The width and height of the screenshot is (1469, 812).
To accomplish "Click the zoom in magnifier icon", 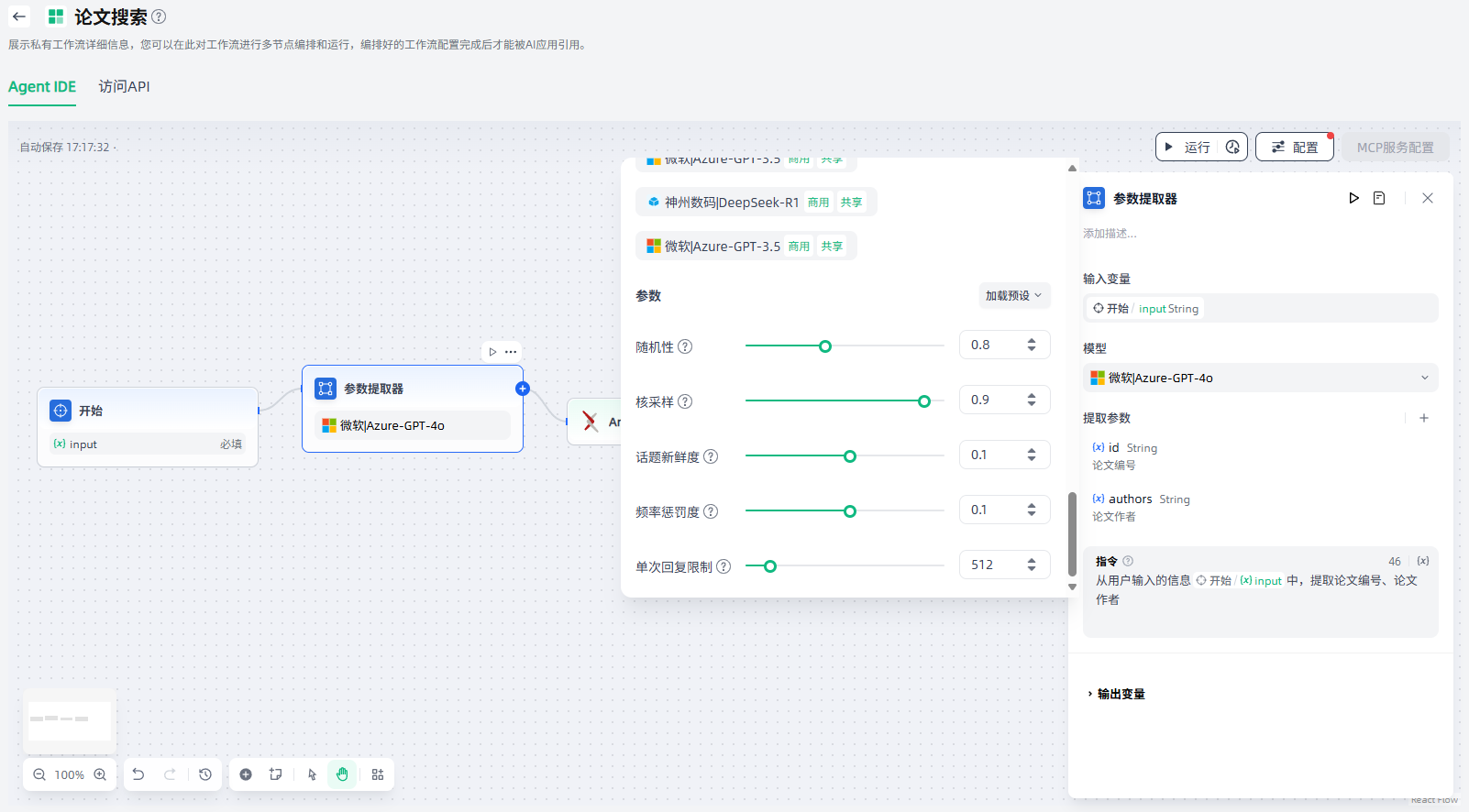I will [x=100, y=774].
